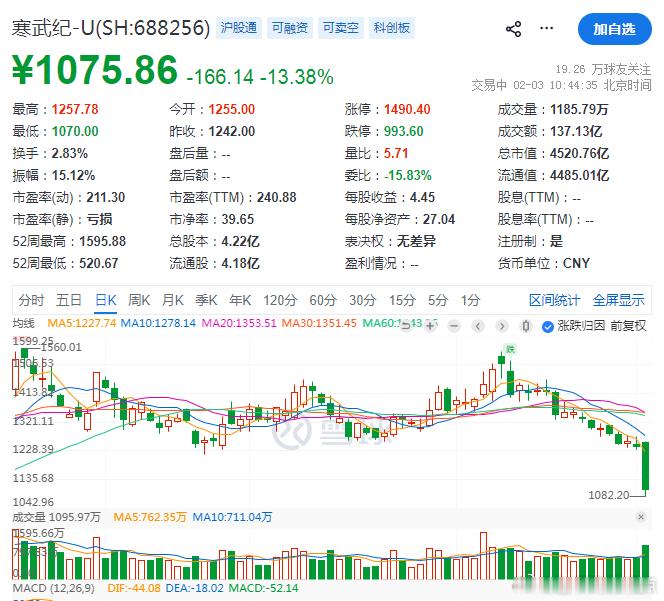Close the volume indicator panel

(641, 517)
